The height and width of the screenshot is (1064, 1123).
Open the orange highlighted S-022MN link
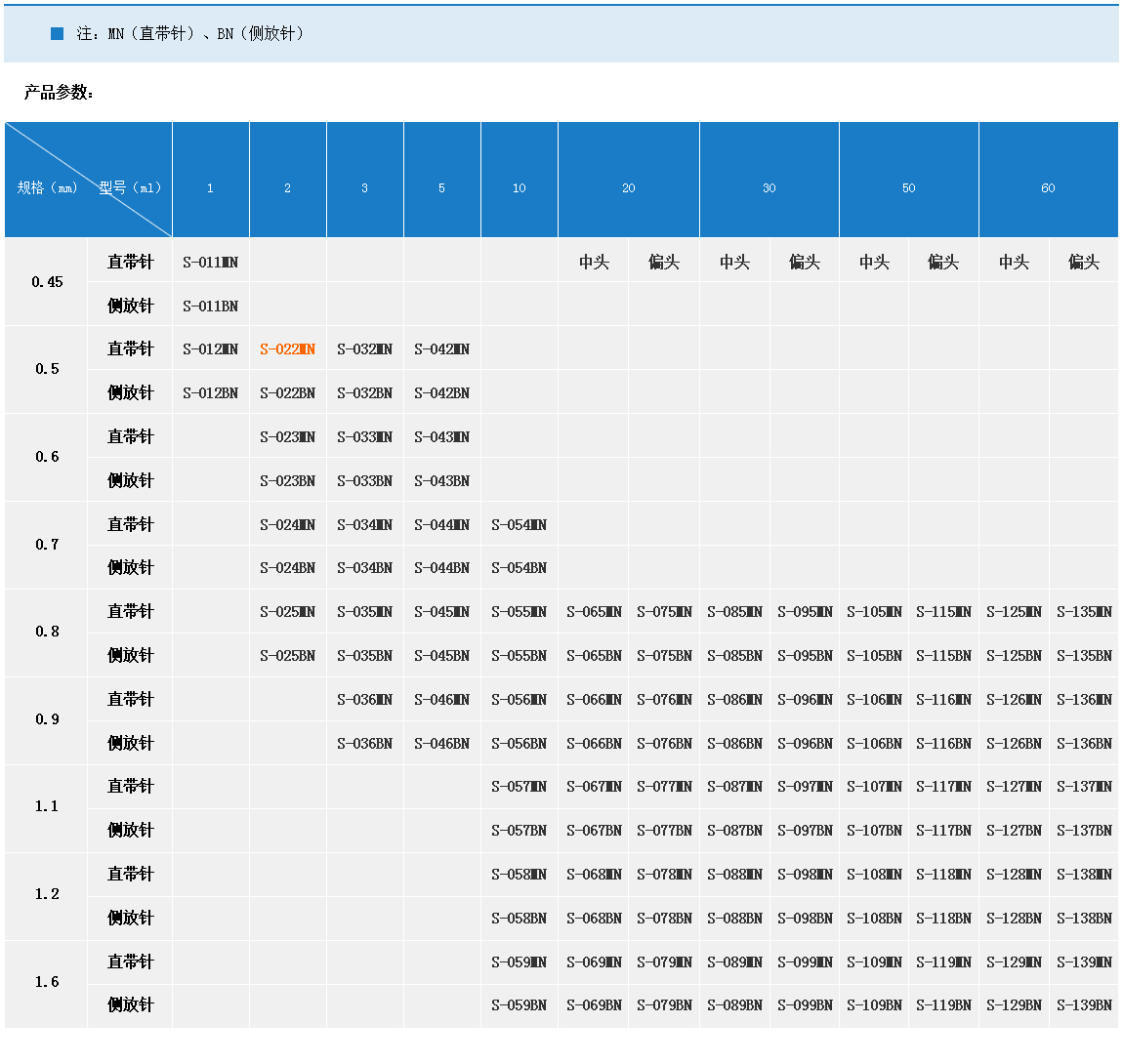[287, 349]
